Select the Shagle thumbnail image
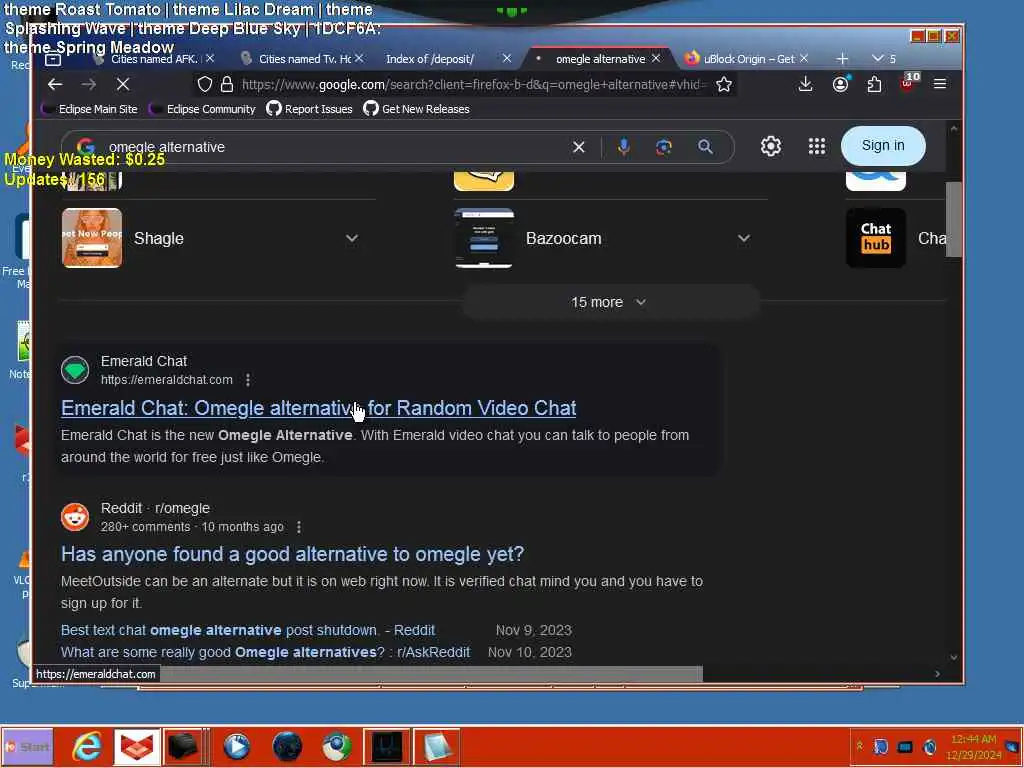The image size is (1024, 768). 92,238
